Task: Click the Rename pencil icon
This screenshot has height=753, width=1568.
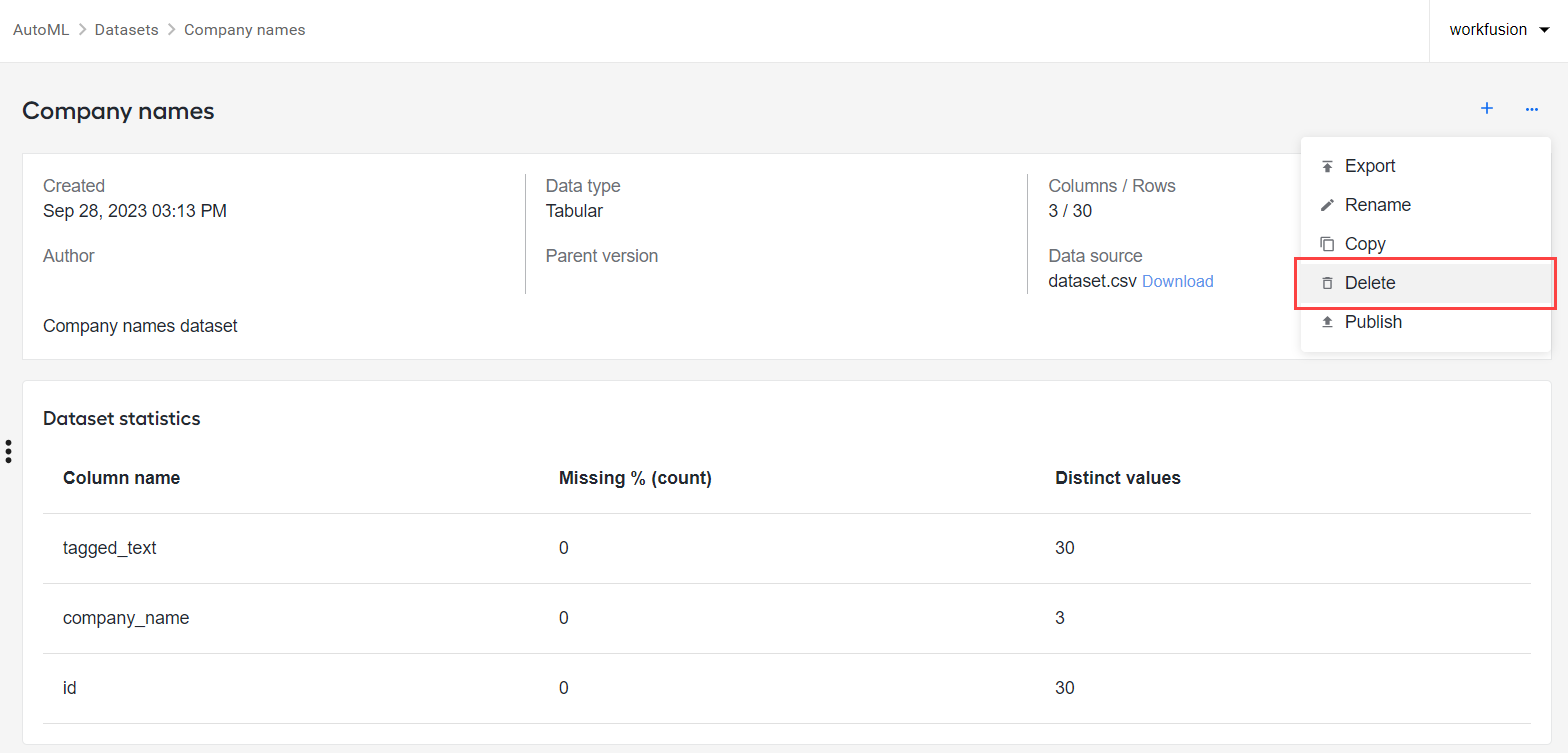Action: pos(1327,205)
